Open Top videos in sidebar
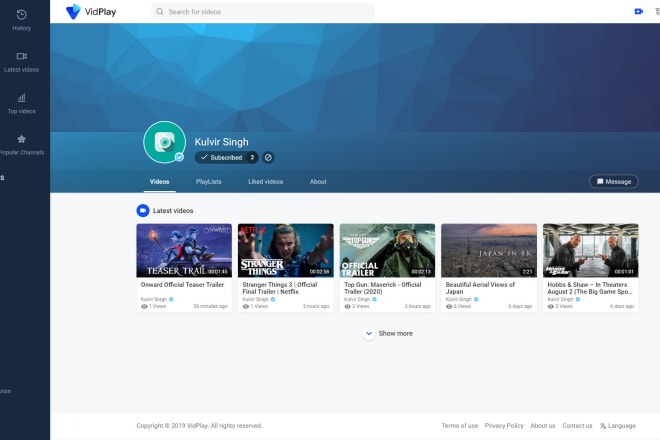 click(x=21, y=104)
